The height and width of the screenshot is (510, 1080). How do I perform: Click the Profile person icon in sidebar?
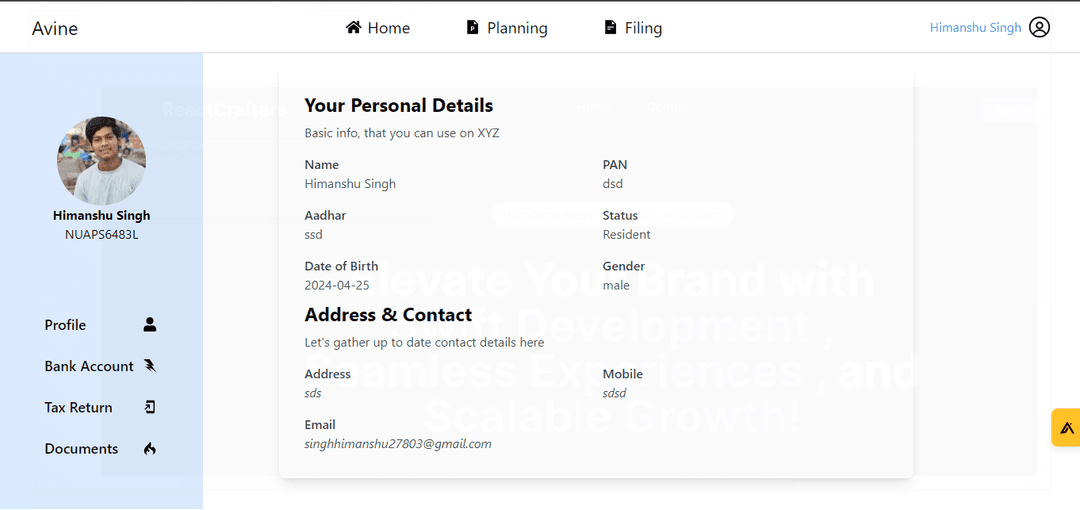tap(150, 325)
